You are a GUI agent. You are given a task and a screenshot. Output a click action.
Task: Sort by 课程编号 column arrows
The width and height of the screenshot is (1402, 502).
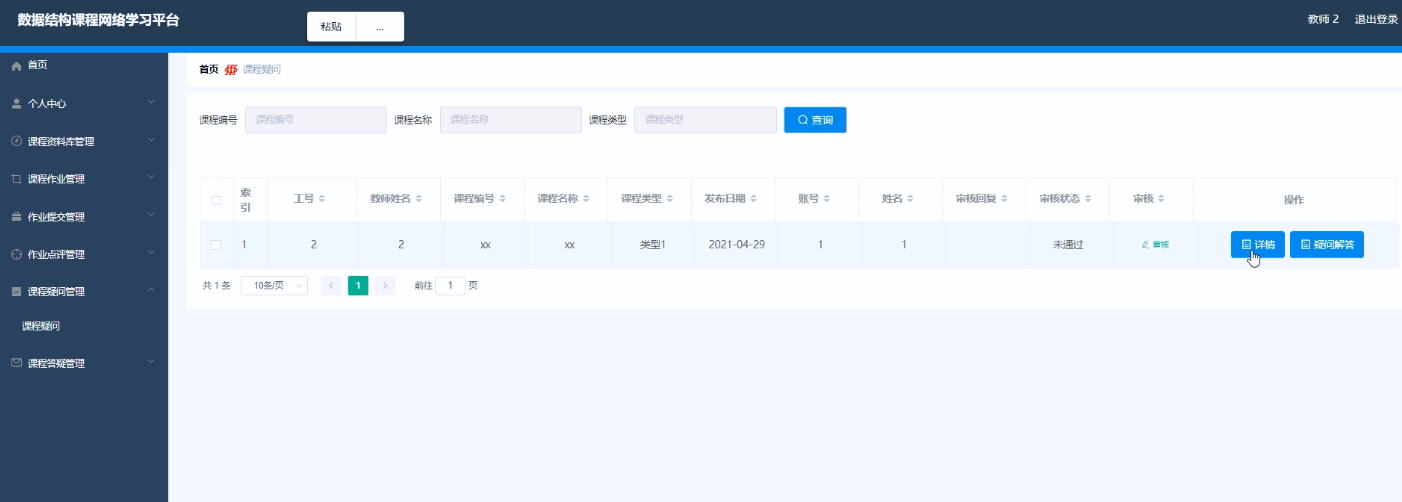tap(502, 199)
